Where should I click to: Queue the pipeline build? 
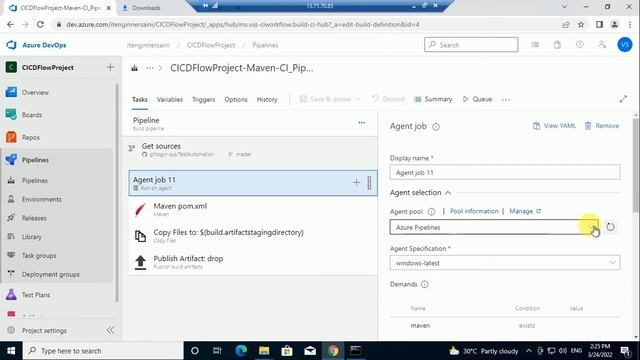(477, 99)
